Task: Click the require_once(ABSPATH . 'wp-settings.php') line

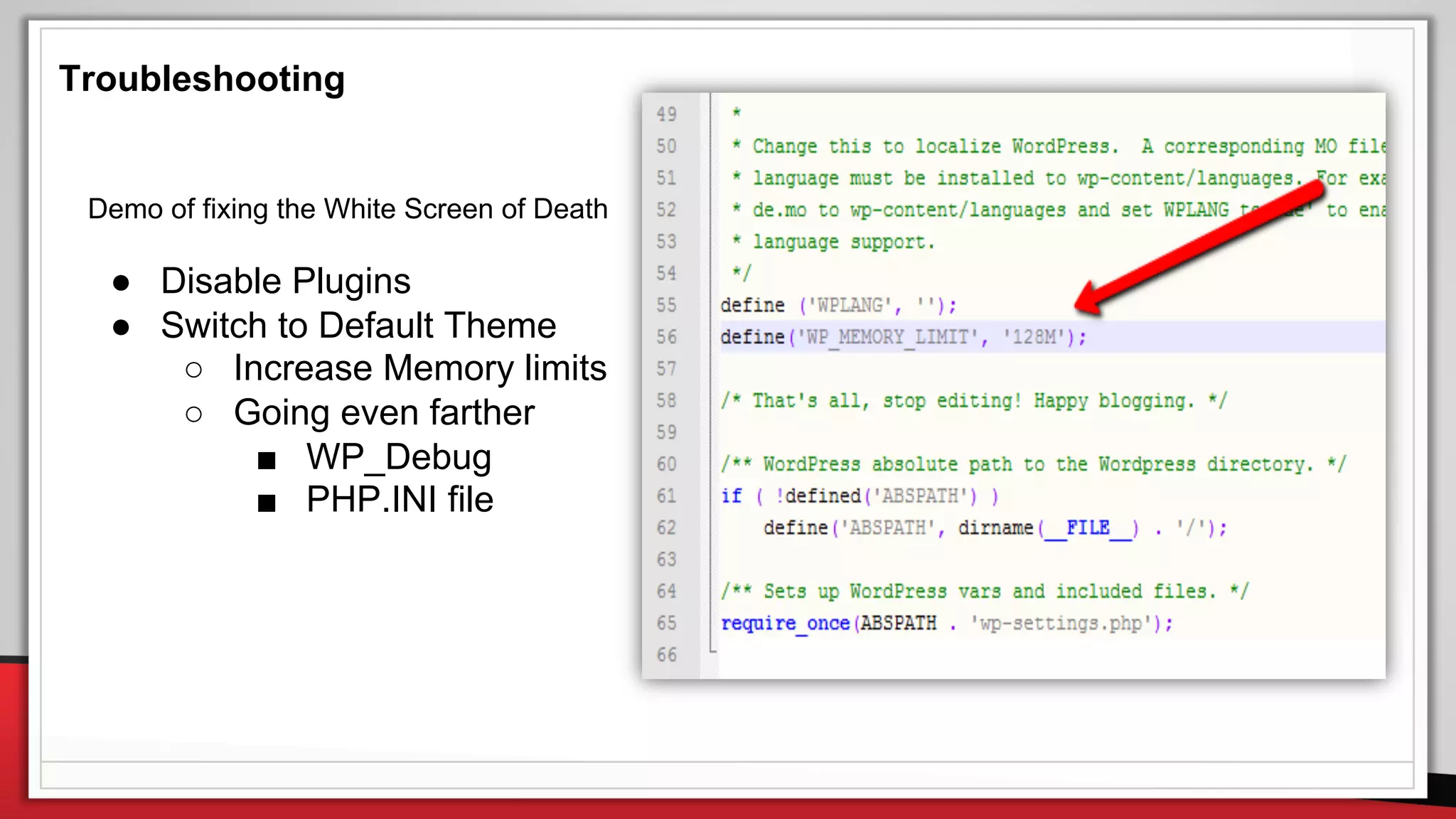Action: tap(947, 623)
